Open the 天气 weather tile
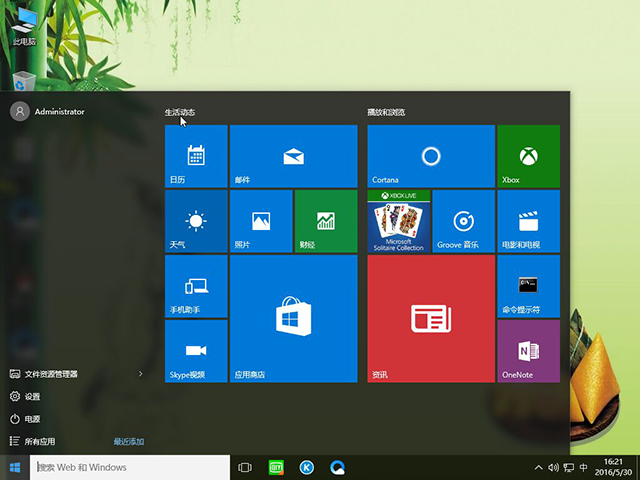This screenshot has width=640, height=480. point(196,221)
